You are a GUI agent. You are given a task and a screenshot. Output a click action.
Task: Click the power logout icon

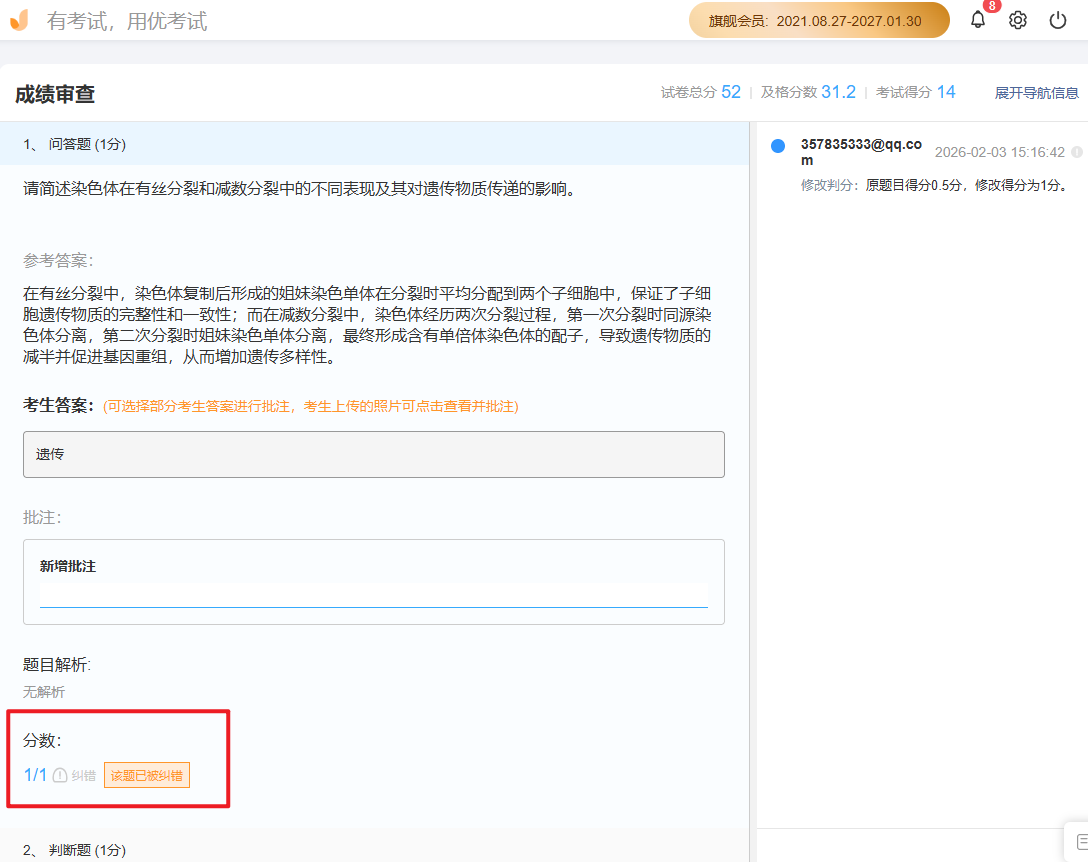pos(1058,20)
